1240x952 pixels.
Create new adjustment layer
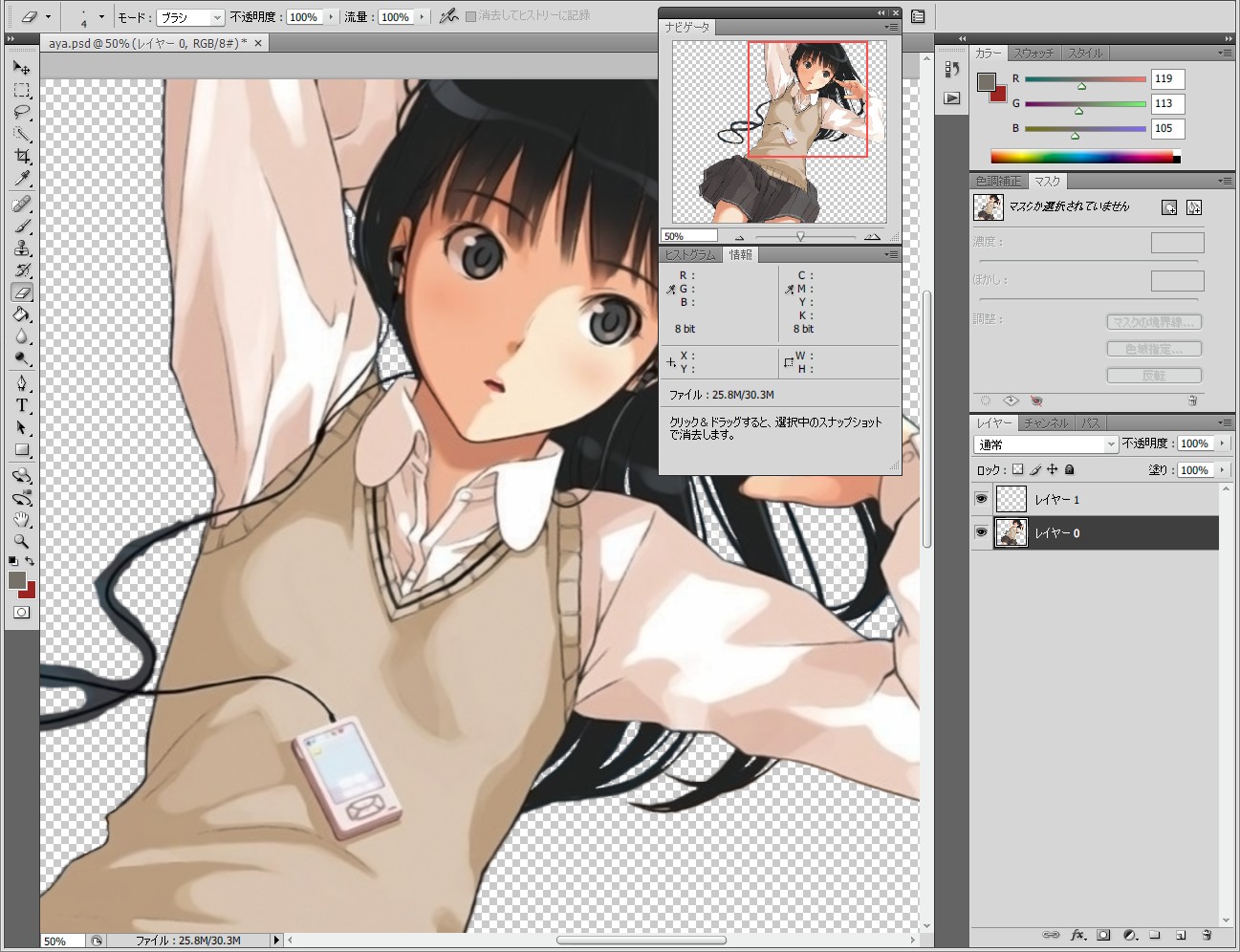1129,935
